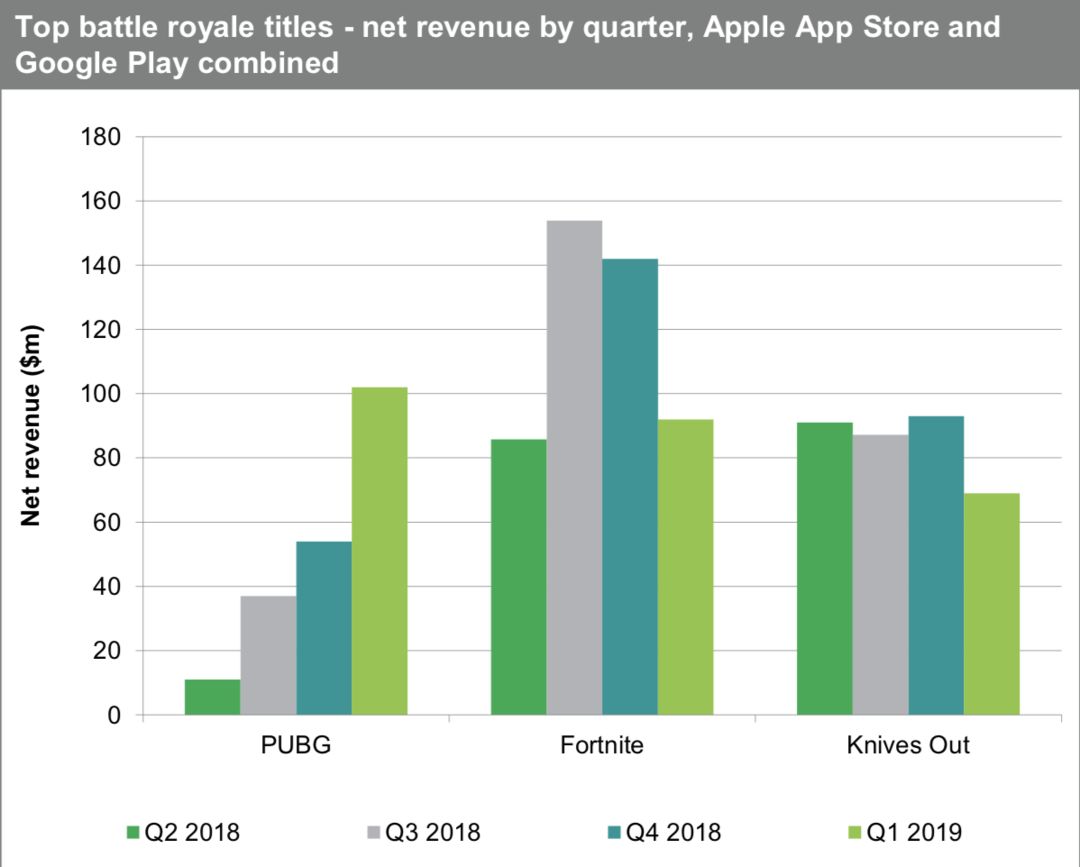Select the gray PUBG Q3 2018 bar
This screenshot has width=1080, height=867.
269,656
